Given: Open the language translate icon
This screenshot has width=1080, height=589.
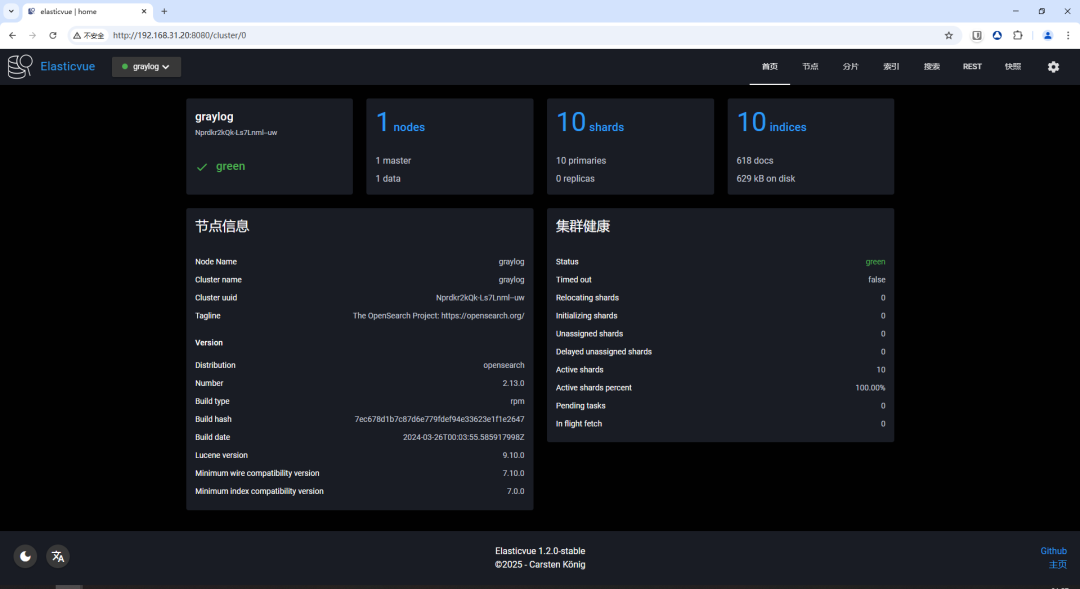Looking at the screenshot, I should [x=58, y=556].
